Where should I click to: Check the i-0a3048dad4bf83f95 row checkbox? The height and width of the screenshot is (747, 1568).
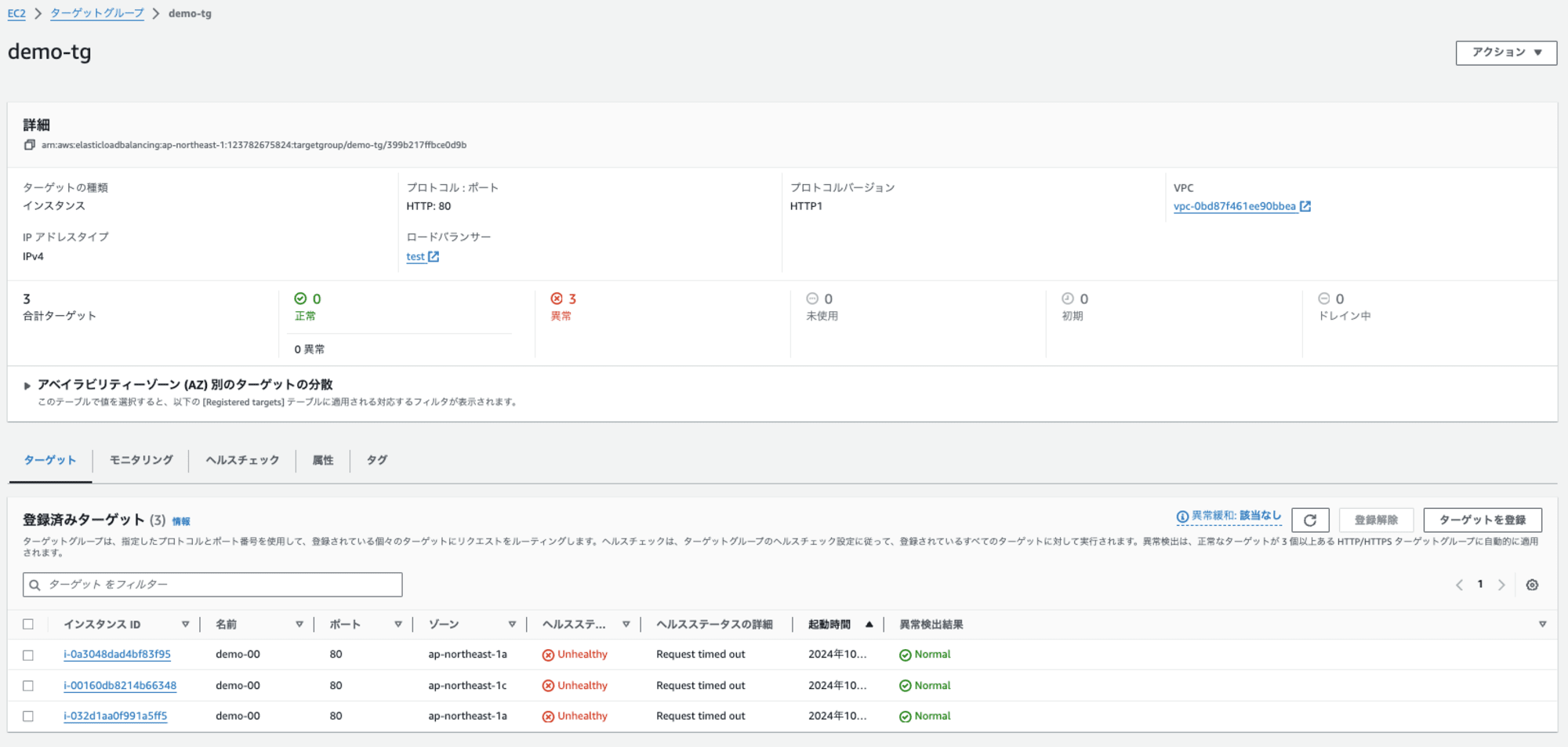click(28, 655)
